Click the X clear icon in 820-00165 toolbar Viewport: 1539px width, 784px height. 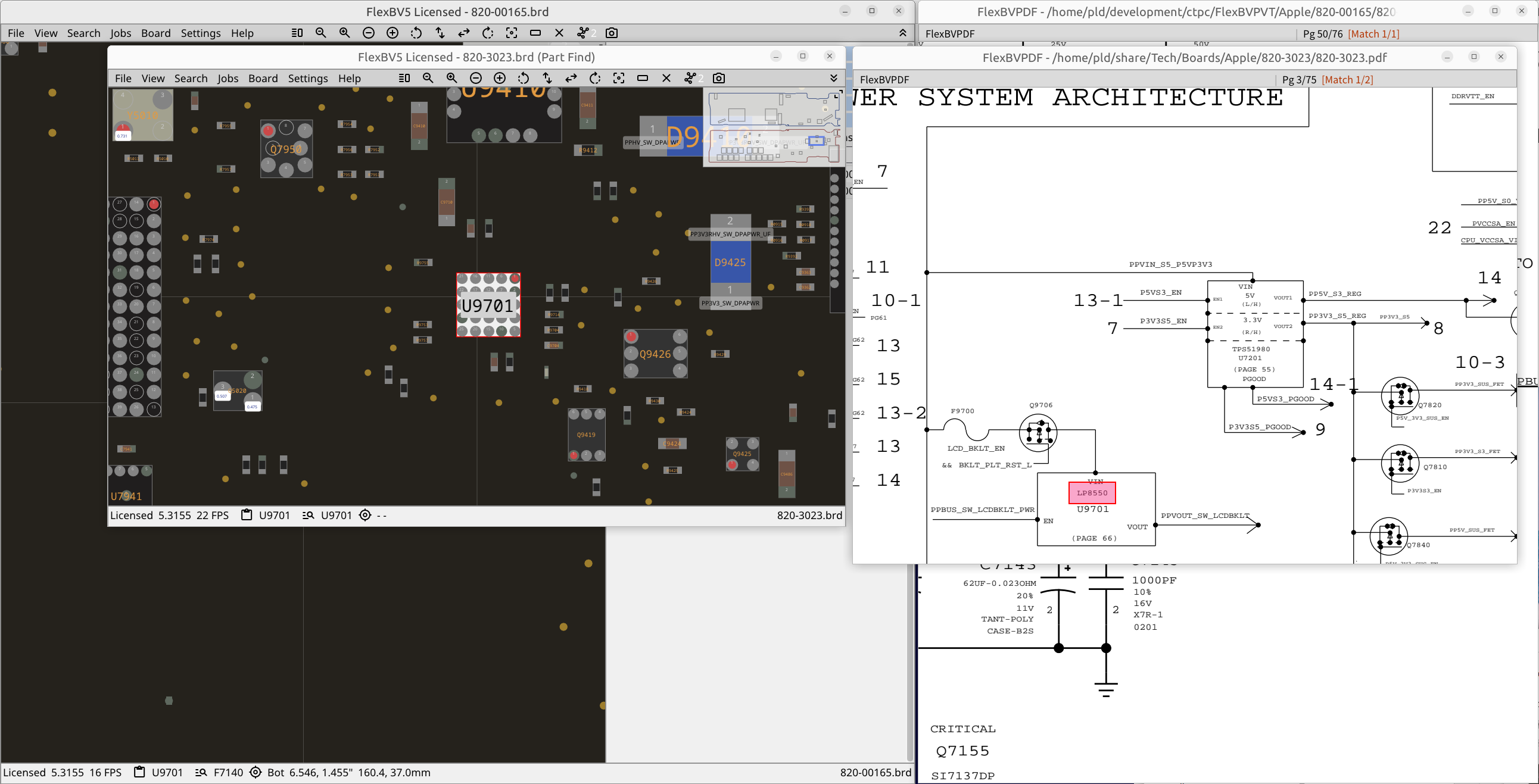[559, 33]
